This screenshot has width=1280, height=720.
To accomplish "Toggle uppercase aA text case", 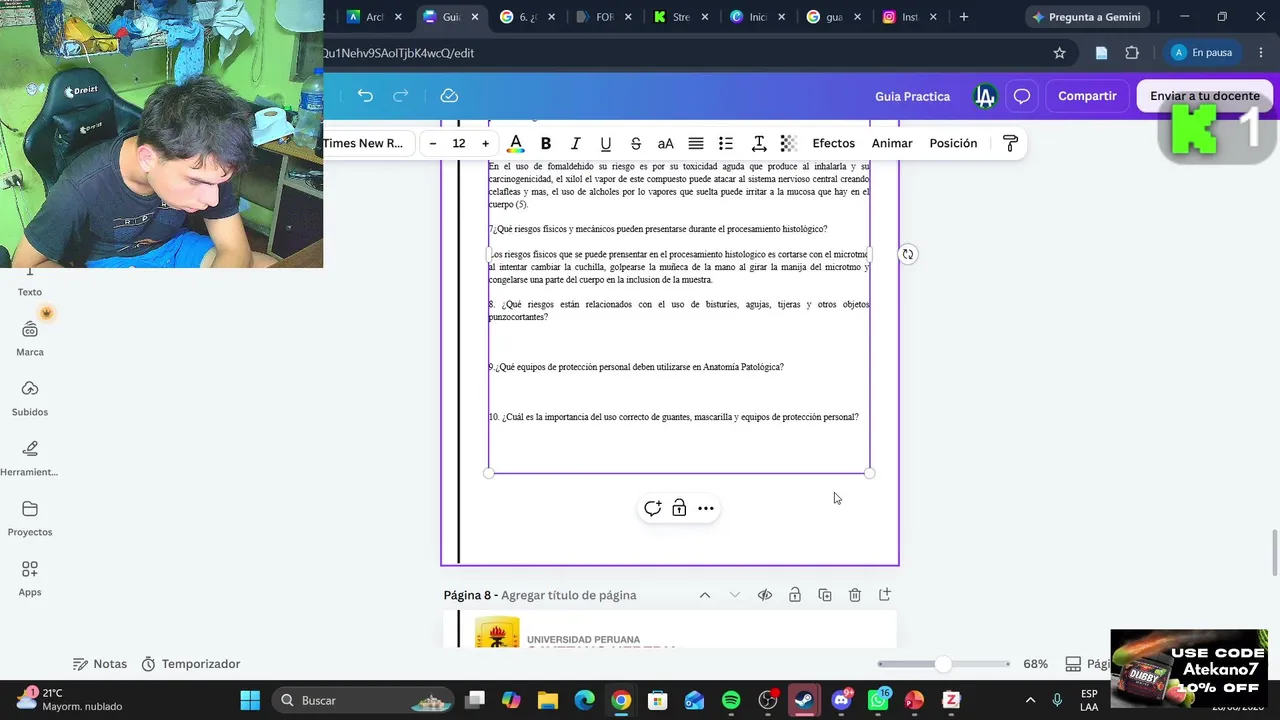I will tap(665, 143).
